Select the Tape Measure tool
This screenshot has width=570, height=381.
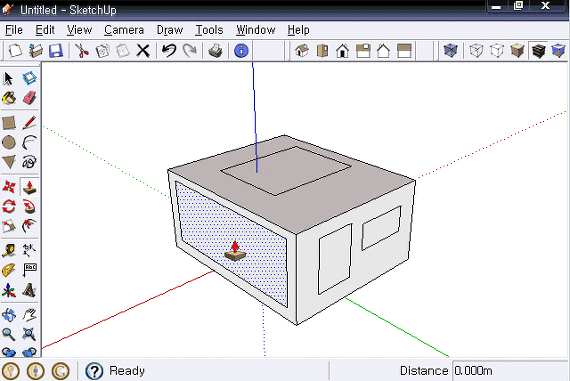(9, 250)
